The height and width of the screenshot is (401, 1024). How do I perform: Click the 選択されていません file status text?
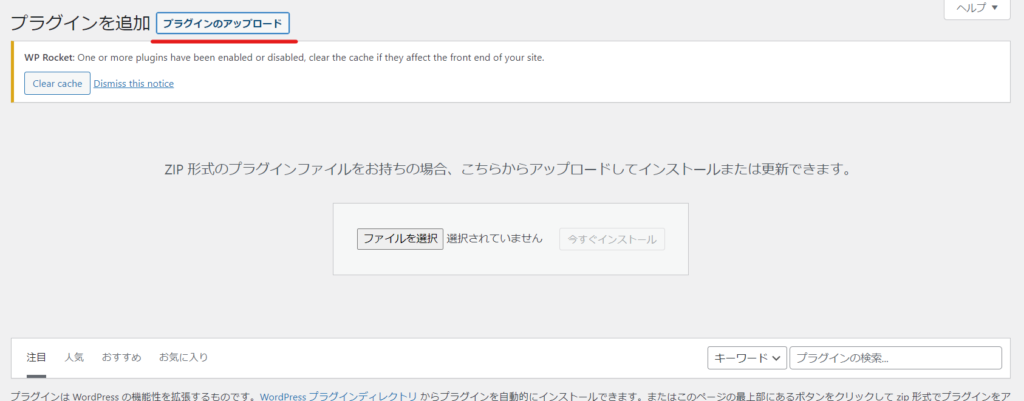tap(494, 239)
